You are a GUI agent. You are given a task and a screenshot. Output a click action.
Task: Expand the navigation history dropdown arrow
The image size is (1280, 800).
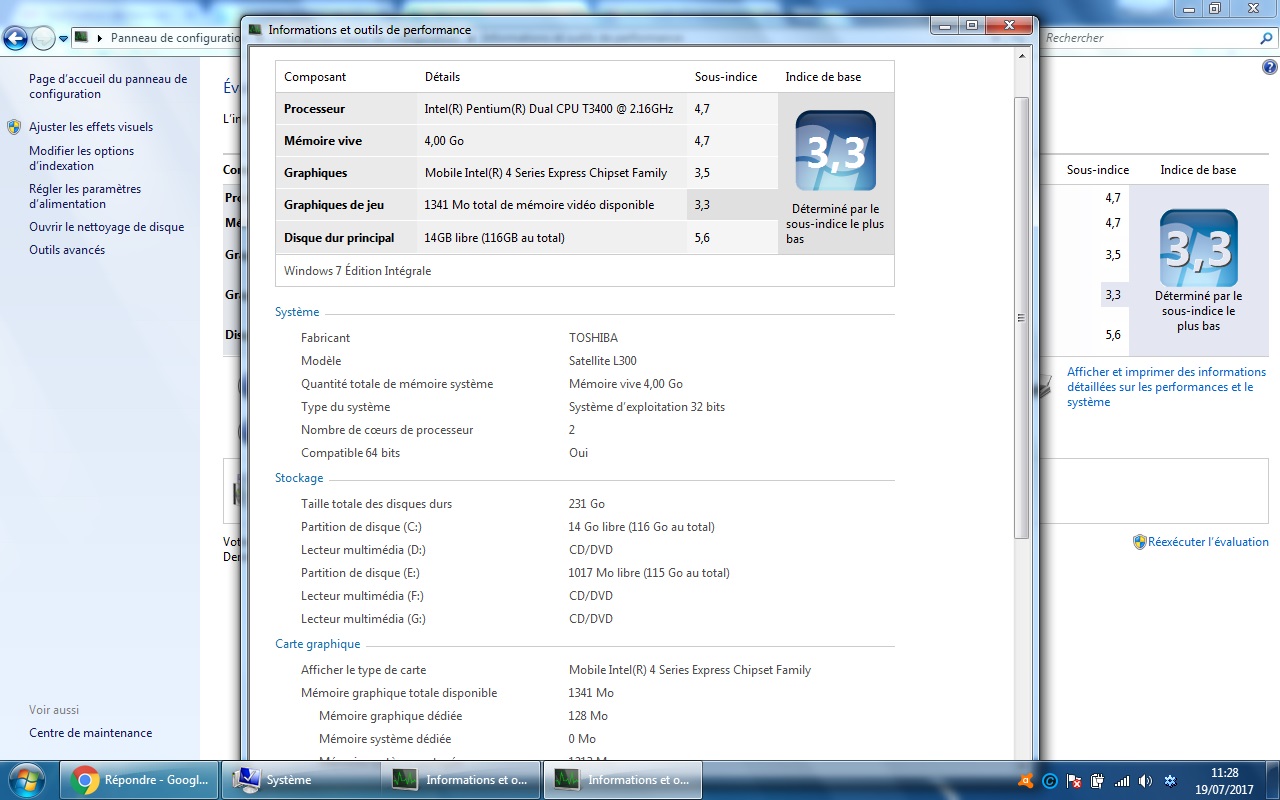63,38
